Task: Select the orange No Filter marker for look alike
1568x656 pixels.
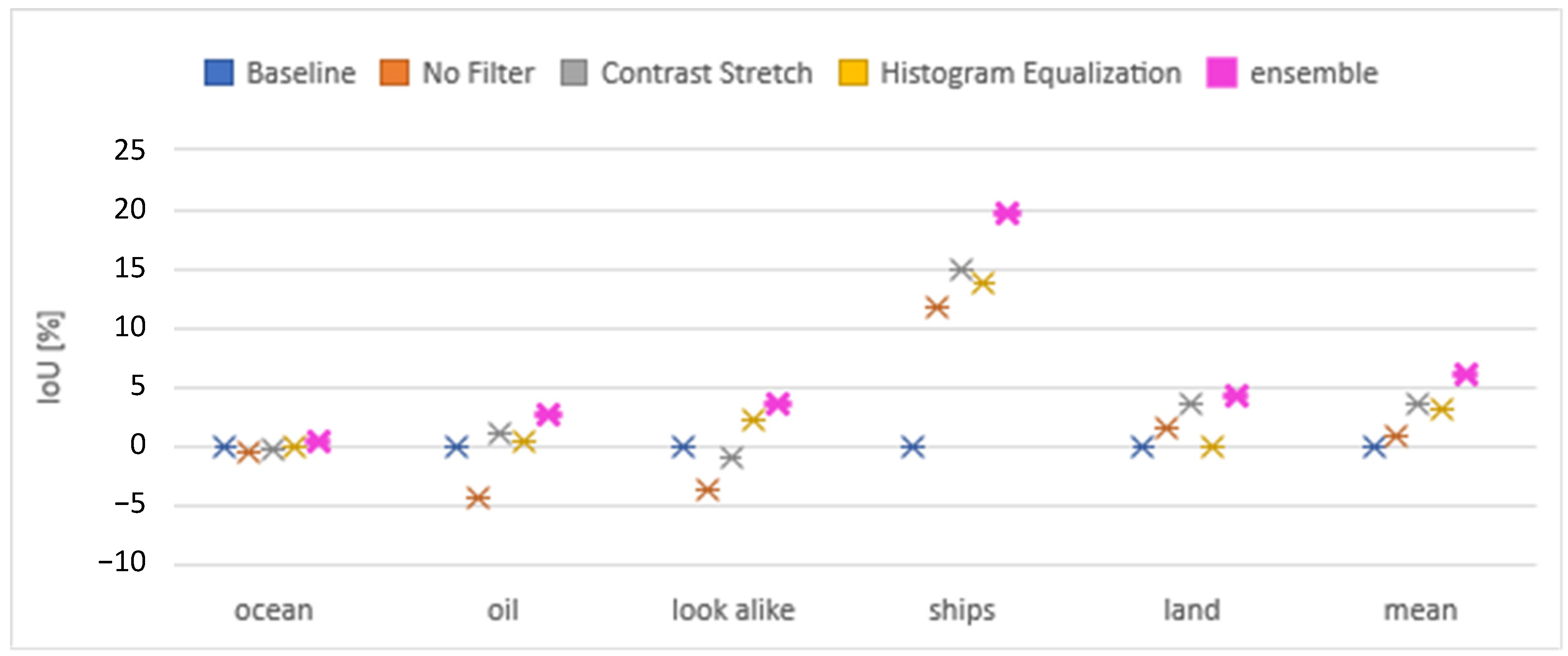Action: [707, 490]
